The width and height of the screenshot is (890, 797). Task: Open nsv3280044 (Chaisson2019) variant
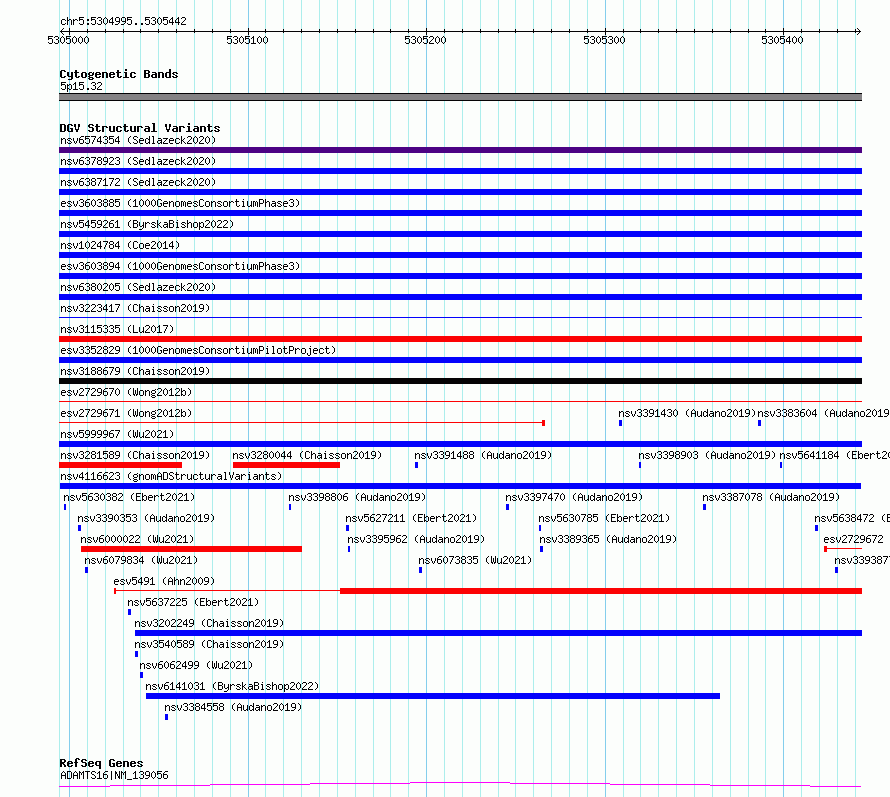tap(307, 455)
